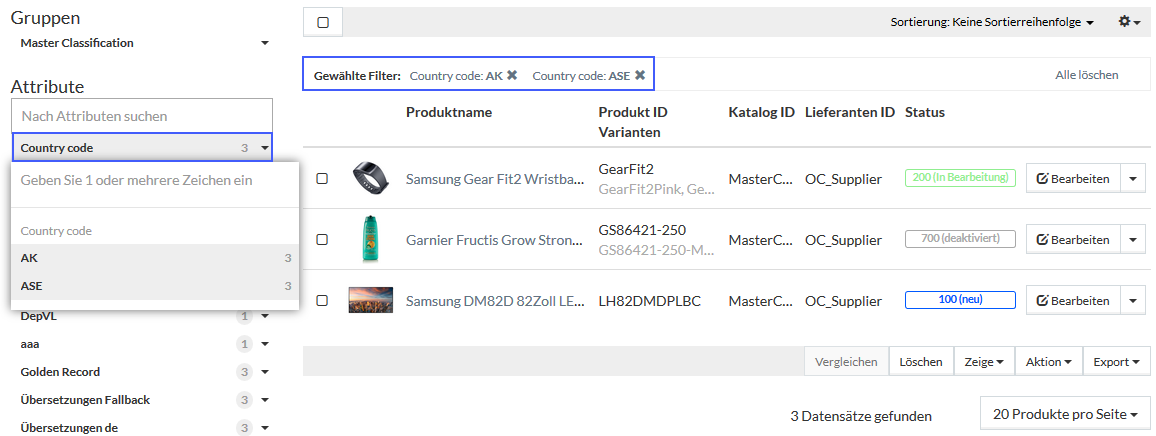The width and height of the screenshot is (1156, 436).
Task: Open the gear settings menu
Action: pos(1129,22)
